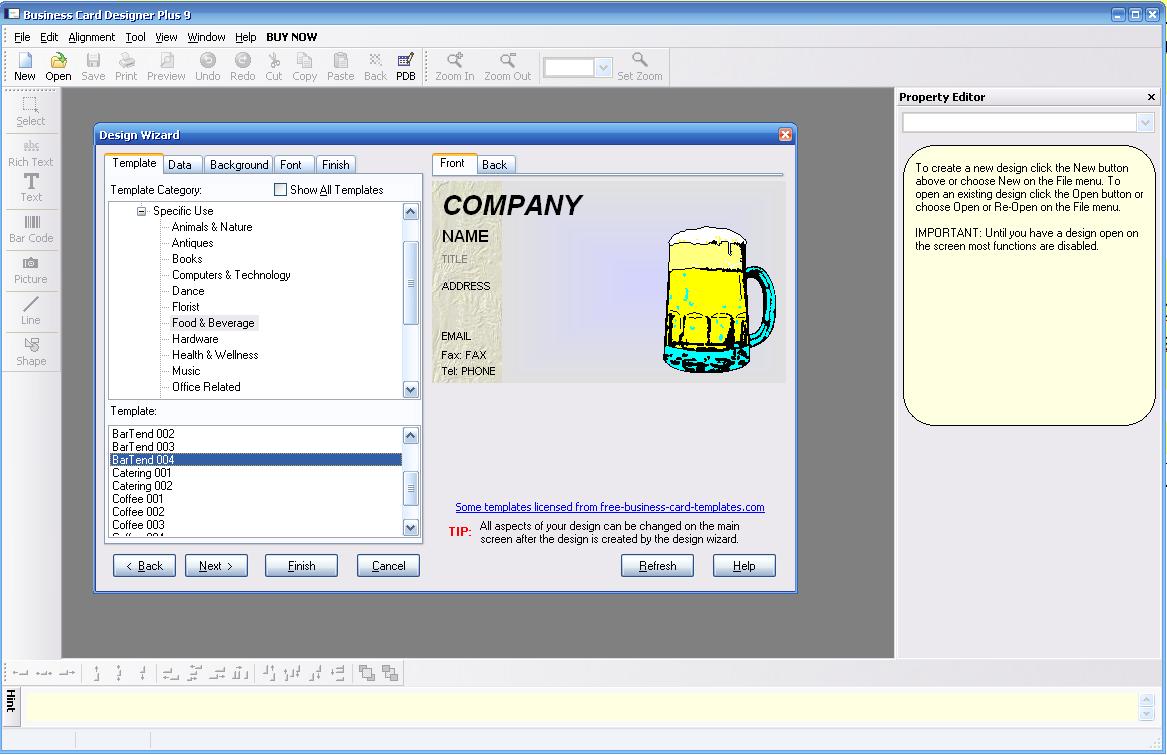Click the wizard Help button
1167x755 pixels.
(744, 566)
